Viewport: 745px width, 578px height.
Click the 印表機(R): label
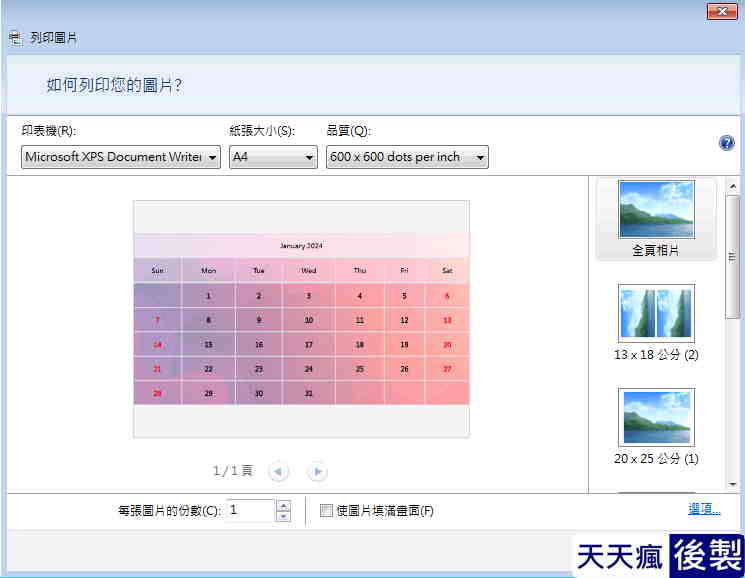pyautogui.click(x=48, y=131)
